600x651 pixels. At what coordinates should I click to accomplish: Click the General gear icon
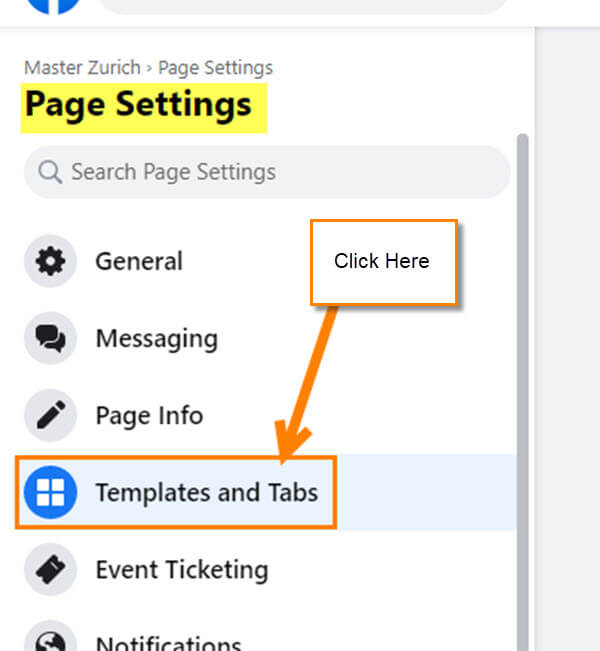coord(50,261)
